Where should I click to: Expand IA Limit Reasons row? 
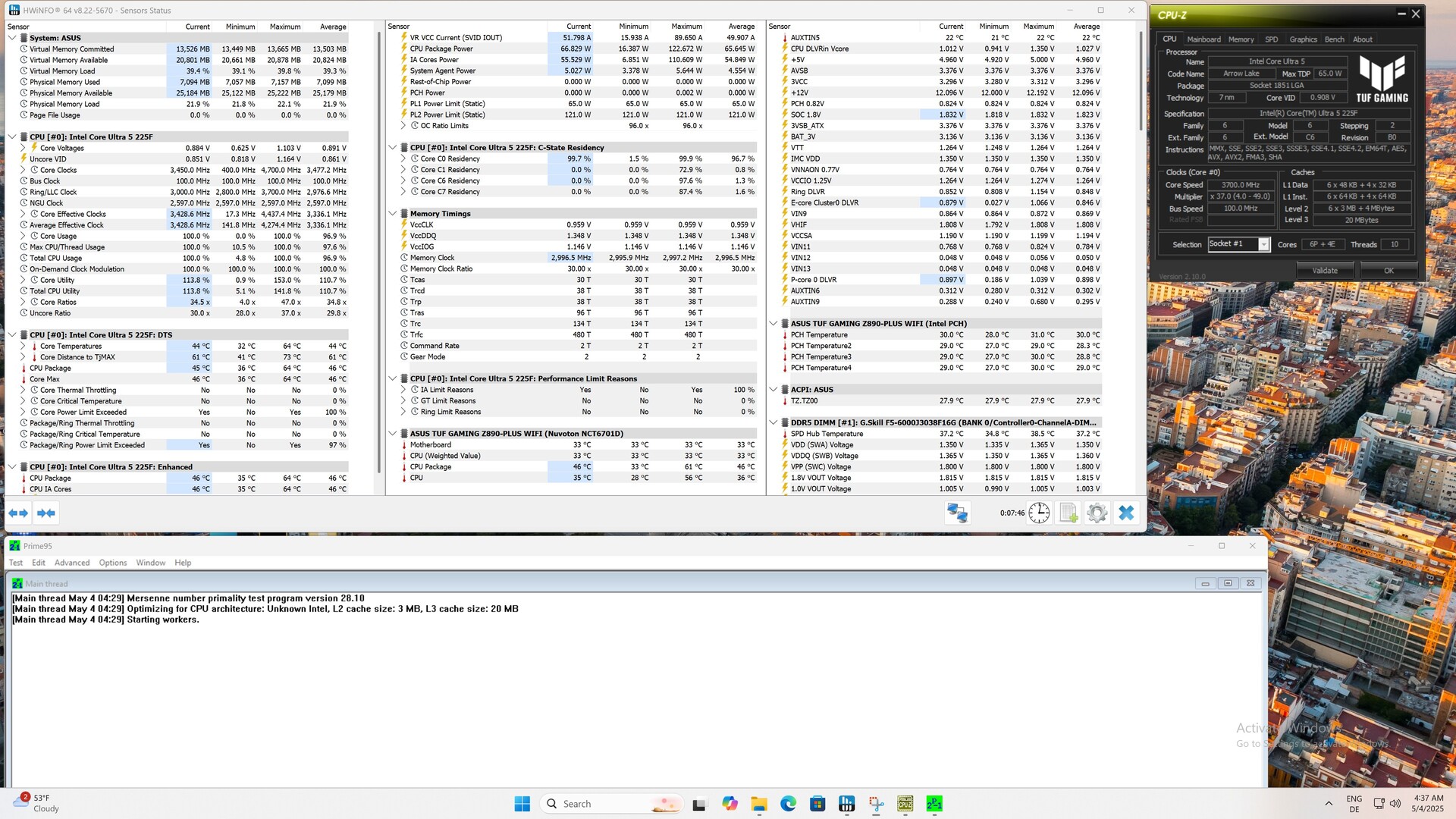point(403,390)
